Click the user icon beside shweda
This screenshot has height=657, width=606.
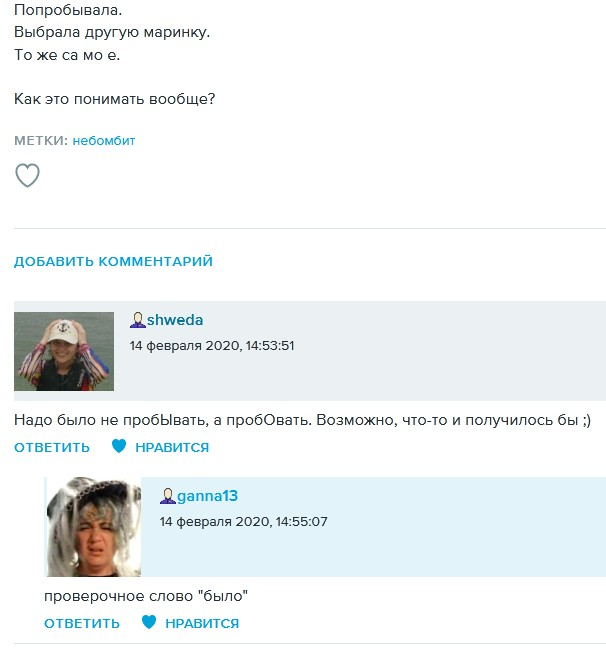point(137,321)
